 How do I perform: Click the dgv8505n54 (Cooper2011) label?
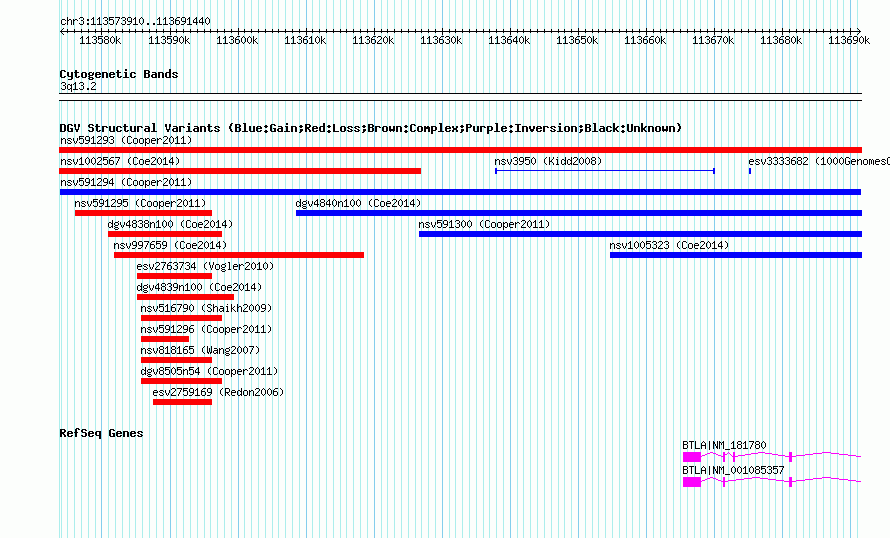coord(209,371)
